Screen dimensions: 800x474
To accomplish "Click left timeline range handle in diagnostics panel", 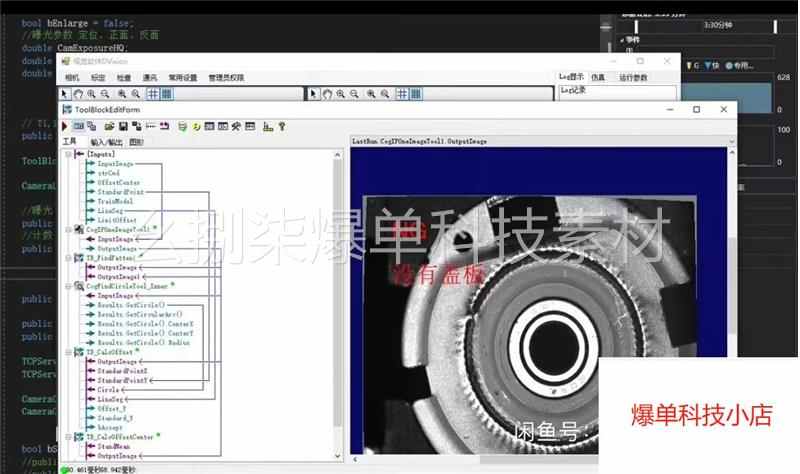I will coord(636,27).
